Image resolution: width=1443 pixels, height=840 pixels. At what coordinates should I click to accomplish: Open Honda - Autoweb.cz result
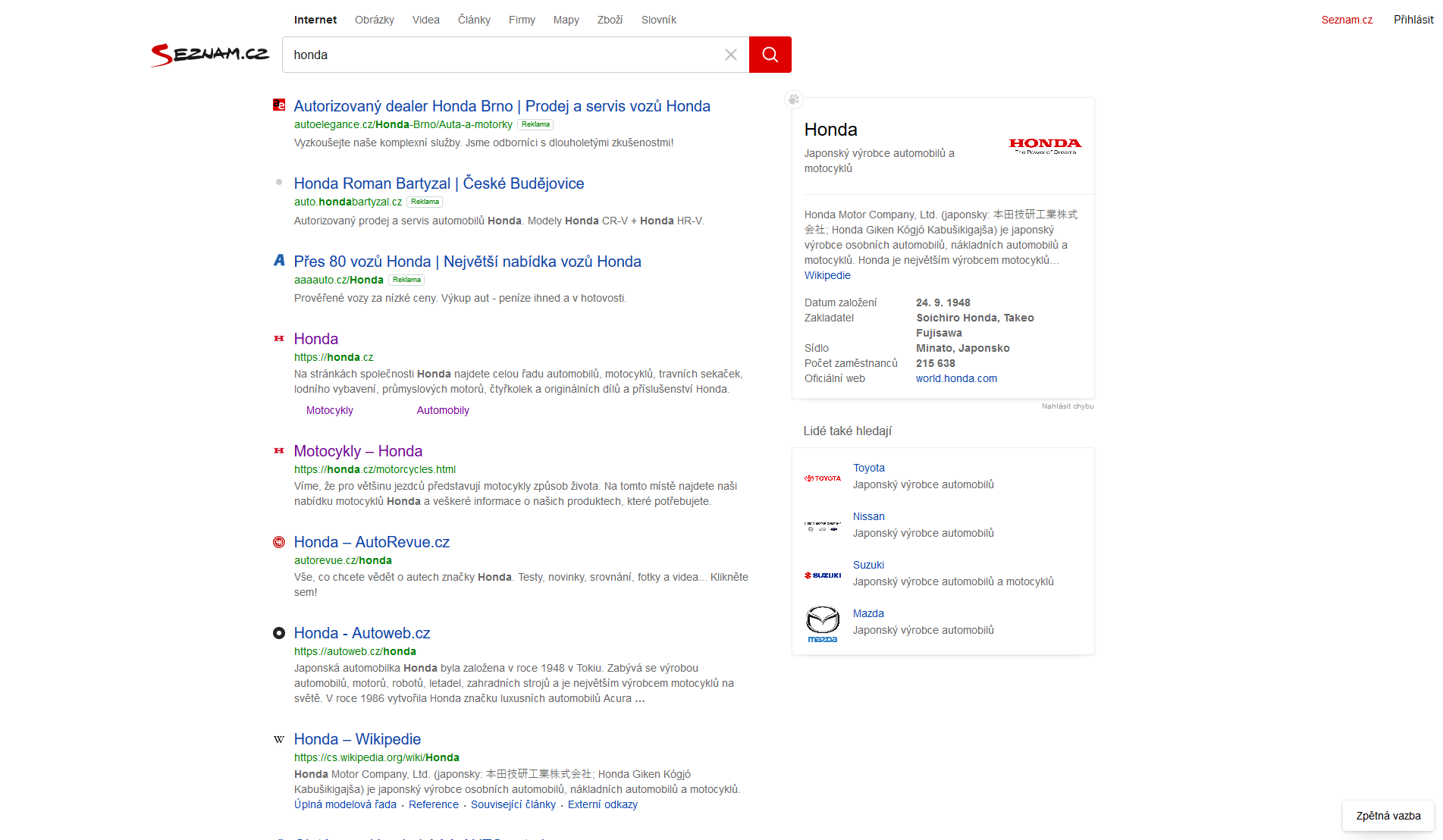click(x=362, y=633)
